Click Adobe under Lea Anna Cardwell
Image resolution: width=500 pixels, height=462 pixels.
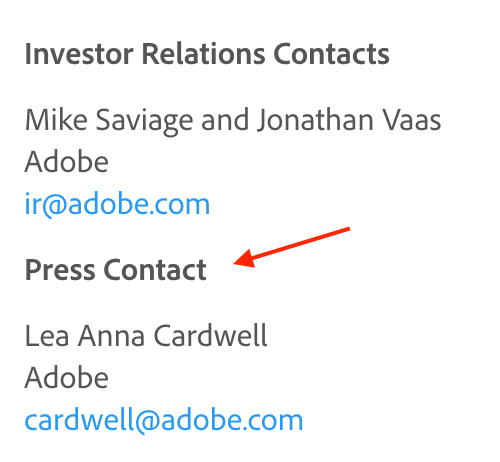click(x=67, y=377)
